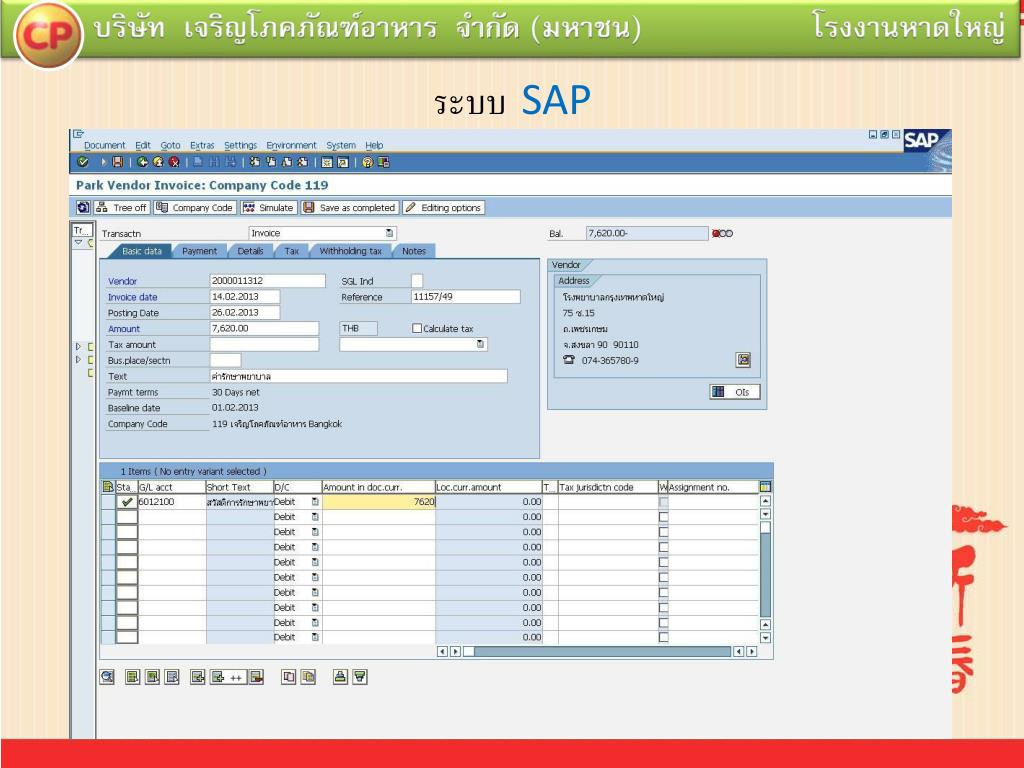Click the vendor address display icon
Viewport: 1024px width, 768px height.
click(743, 360)
